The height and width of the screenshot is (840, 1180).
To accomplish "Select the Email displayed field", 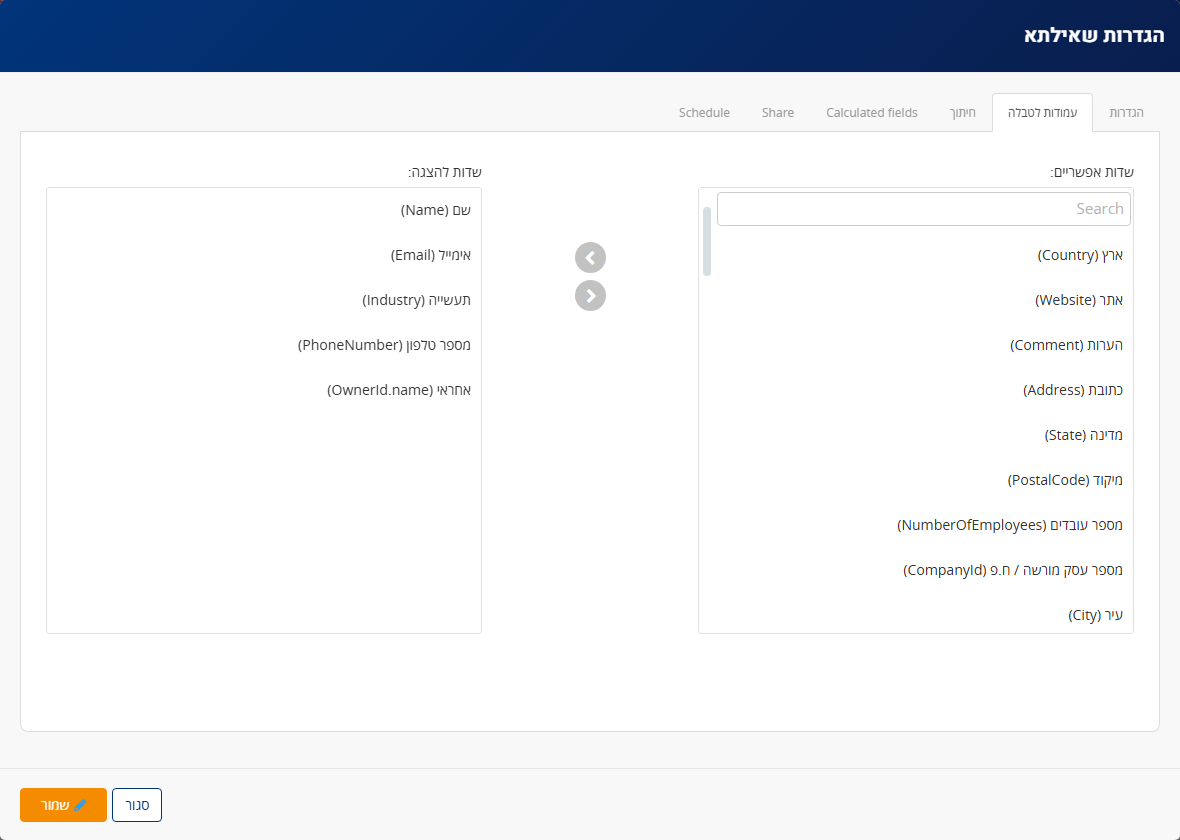I will [264, 255].
